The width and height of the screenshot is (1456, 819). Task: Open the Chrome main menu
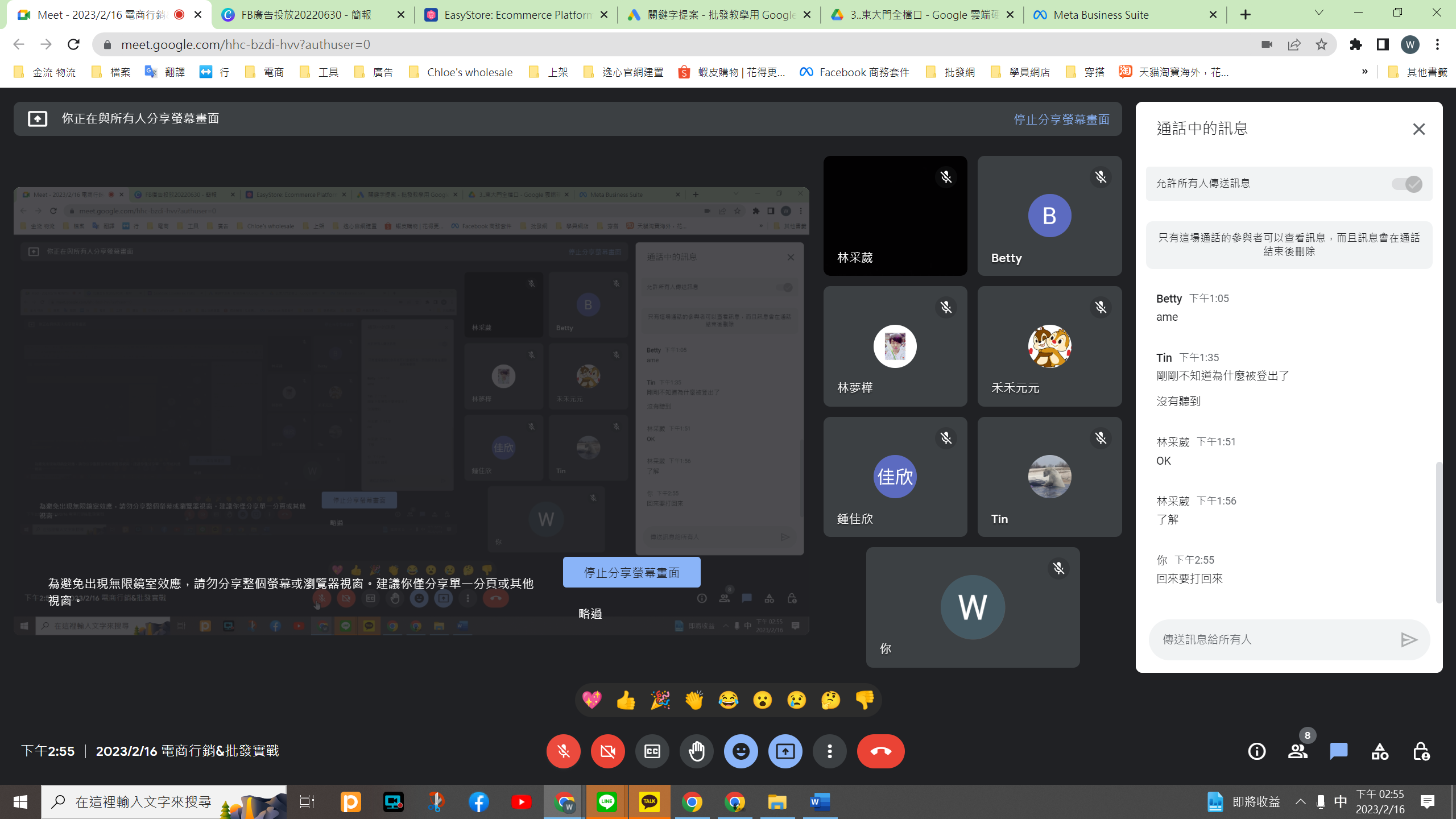point(1438,44)
